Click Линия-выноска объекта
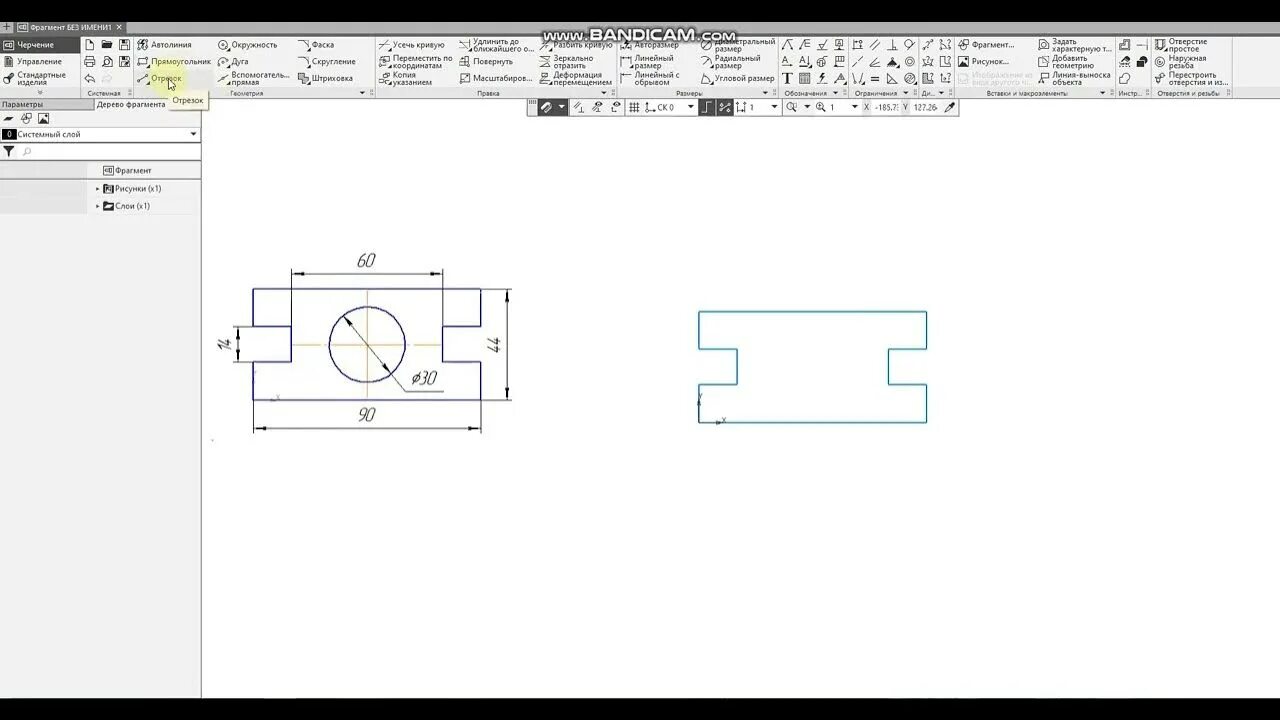The width and height of the screenshot is (1280, 720). [1075, 78]
